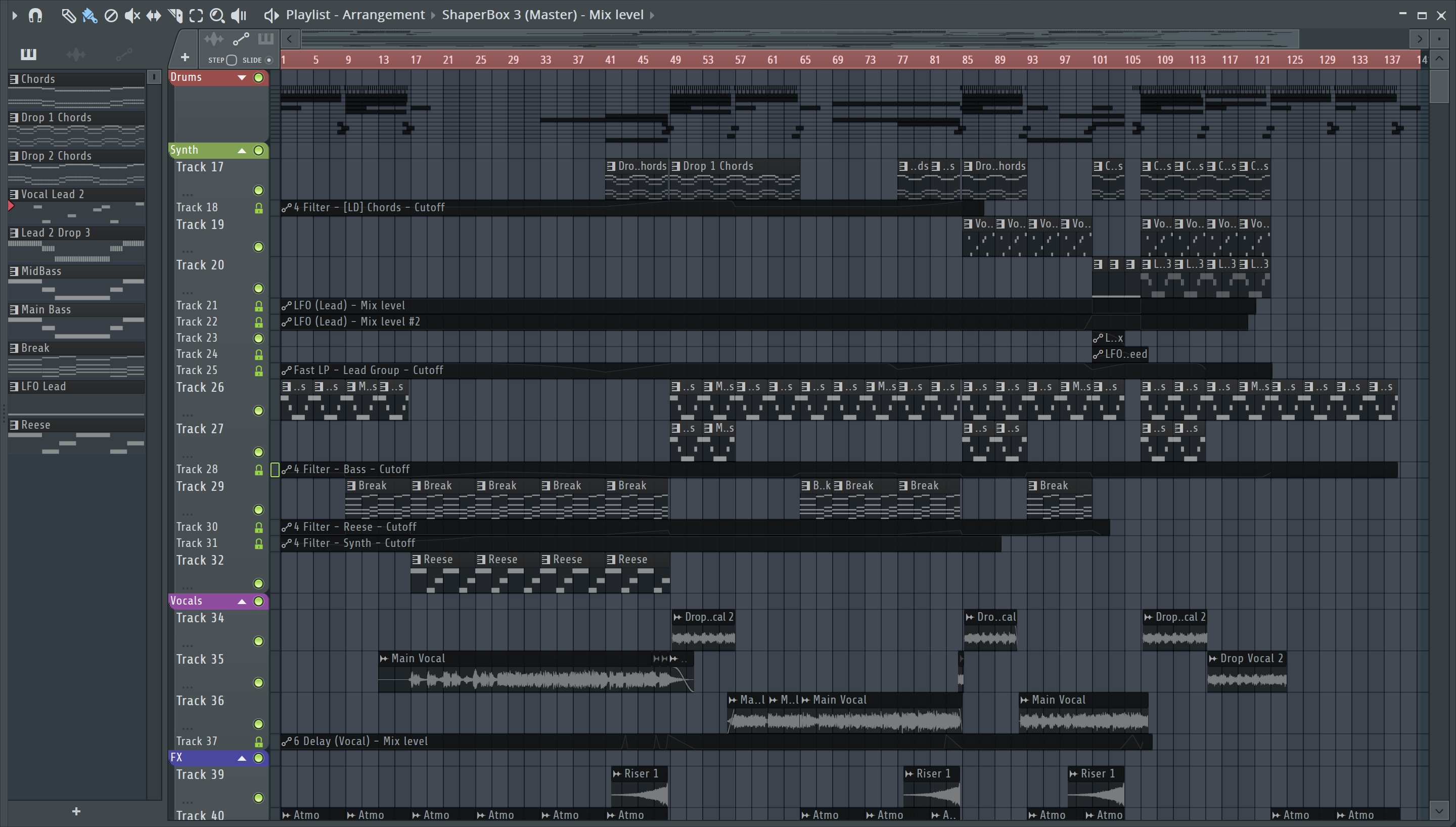Viewport: 1456px width, 827px height.
Task: Select the Paint brush tool
Action: pyautogui.click(x=89, y=15)
